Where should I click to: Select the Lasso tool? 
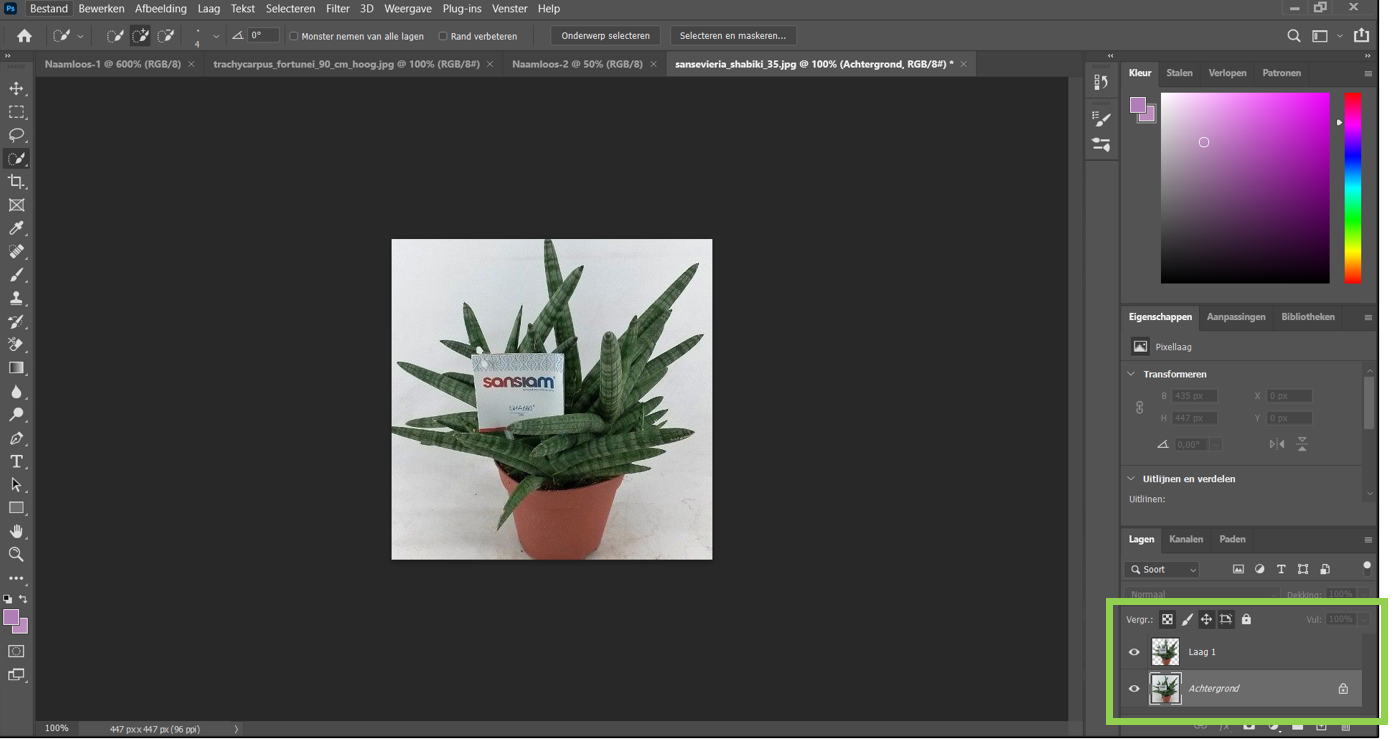click(17, 135)
